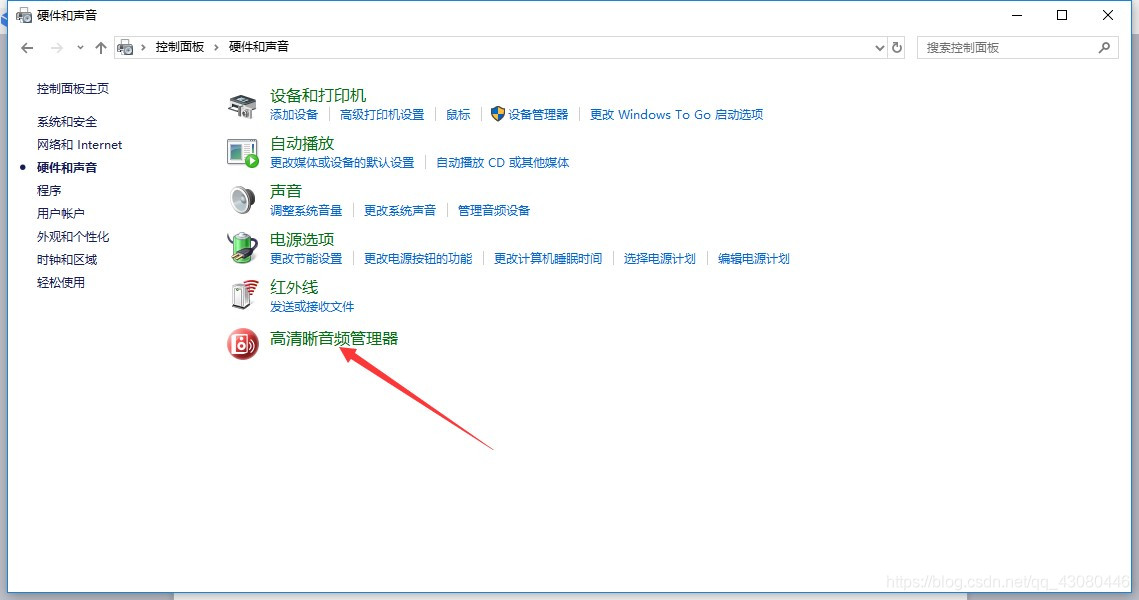The width and height of the screenshot is (1139, 600).
Task: Click 更改 Windows To Go 启动选项
Action: click(676, 115)
